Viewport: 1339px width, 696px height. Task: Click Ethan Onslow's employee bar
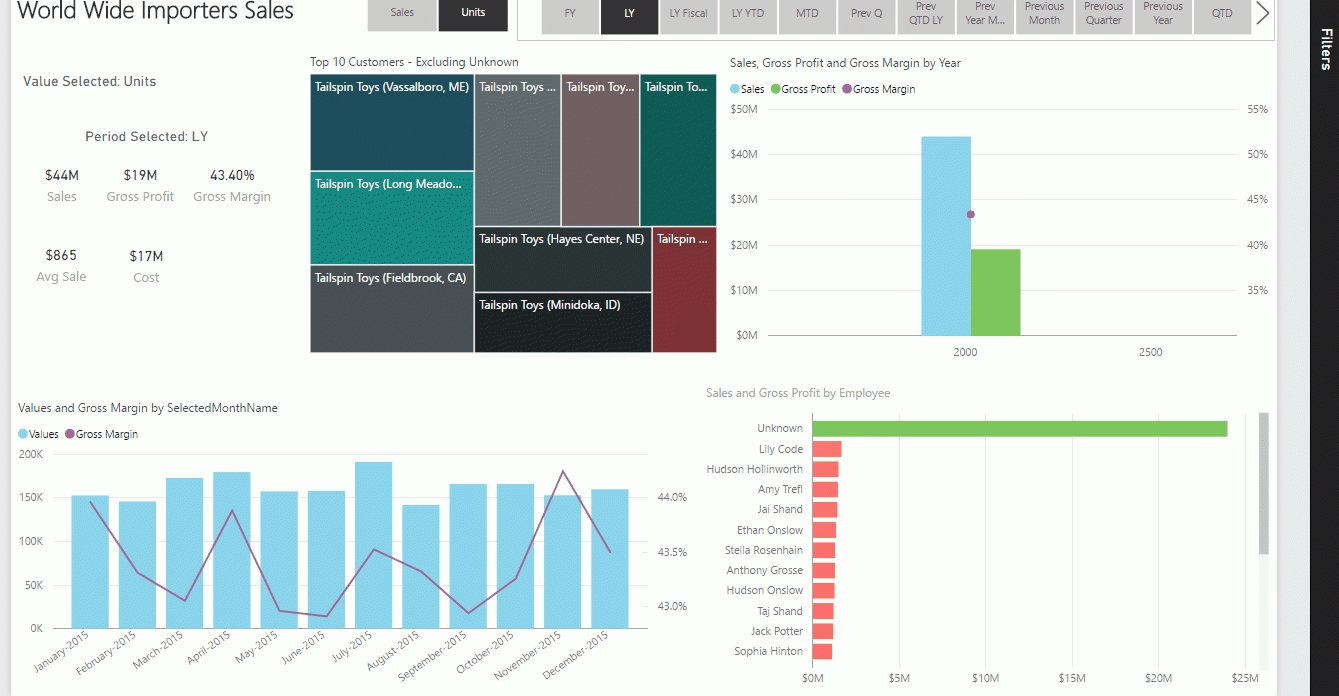(824, 530)
